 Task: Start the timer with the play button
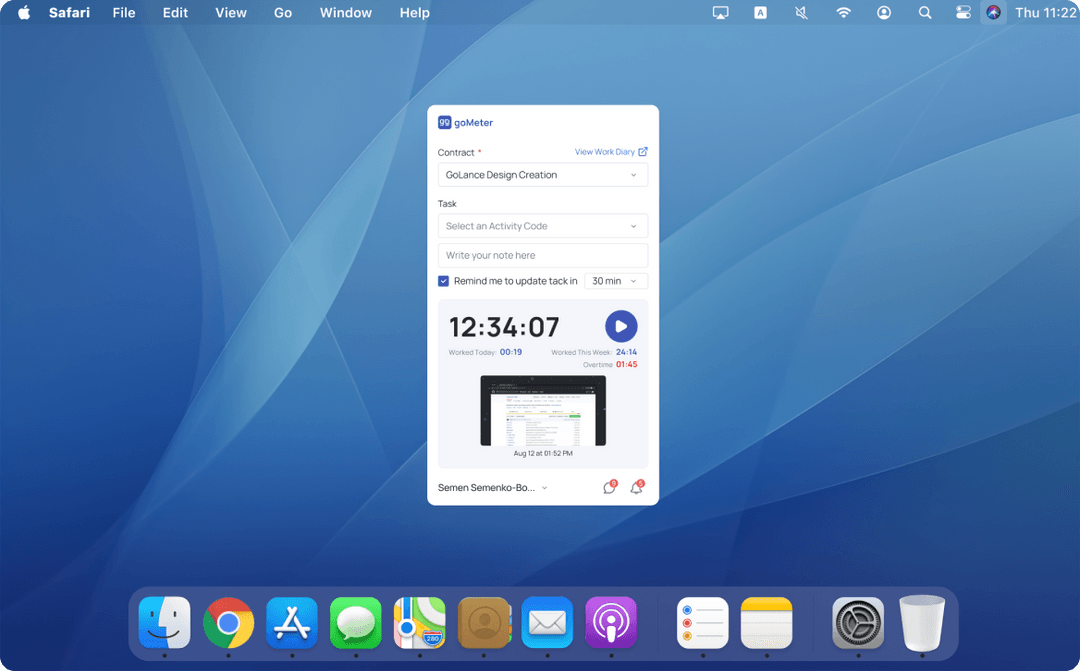tap(621, 326)
